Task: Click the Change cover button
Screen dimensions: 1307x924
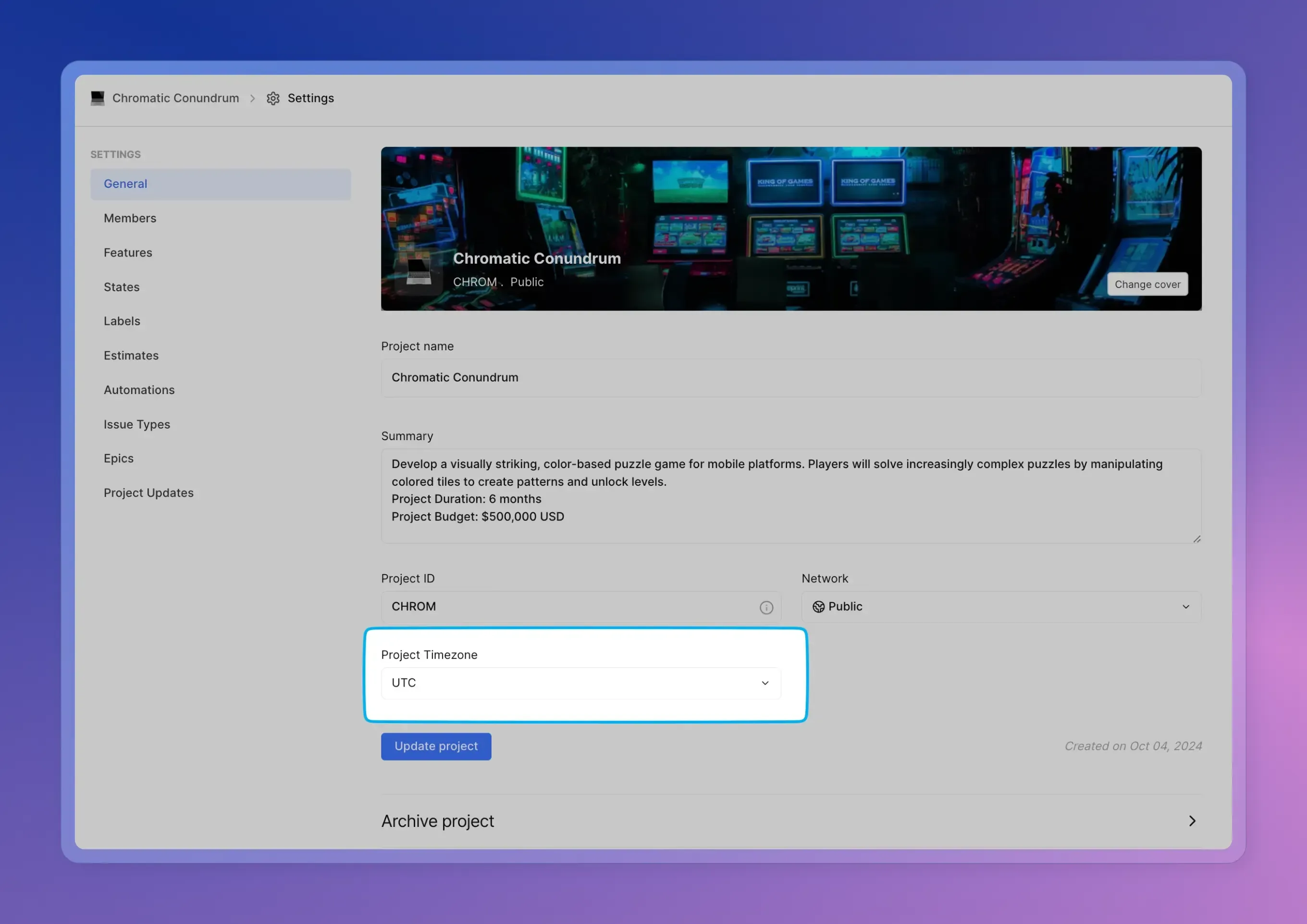Action: coord(1147,284)
